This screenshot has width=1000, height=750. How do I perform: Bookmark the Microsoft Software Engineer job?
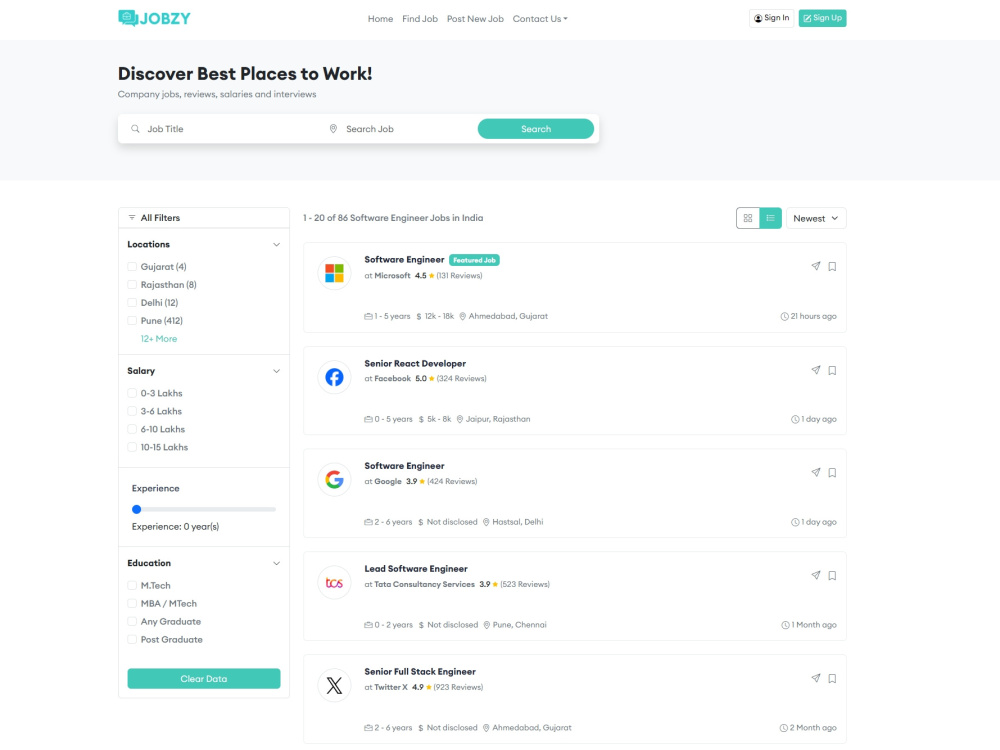pos(832,267)
